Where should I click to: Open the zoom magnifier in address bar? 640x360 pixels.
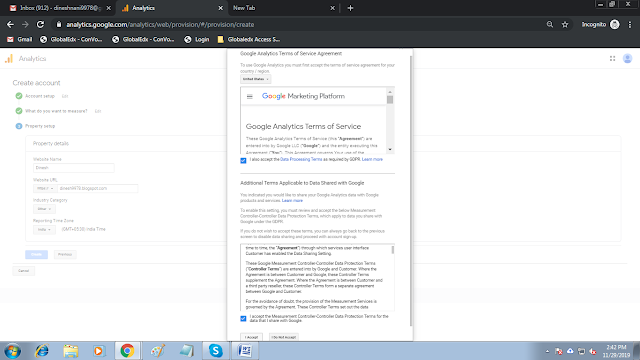coord(550,24)
